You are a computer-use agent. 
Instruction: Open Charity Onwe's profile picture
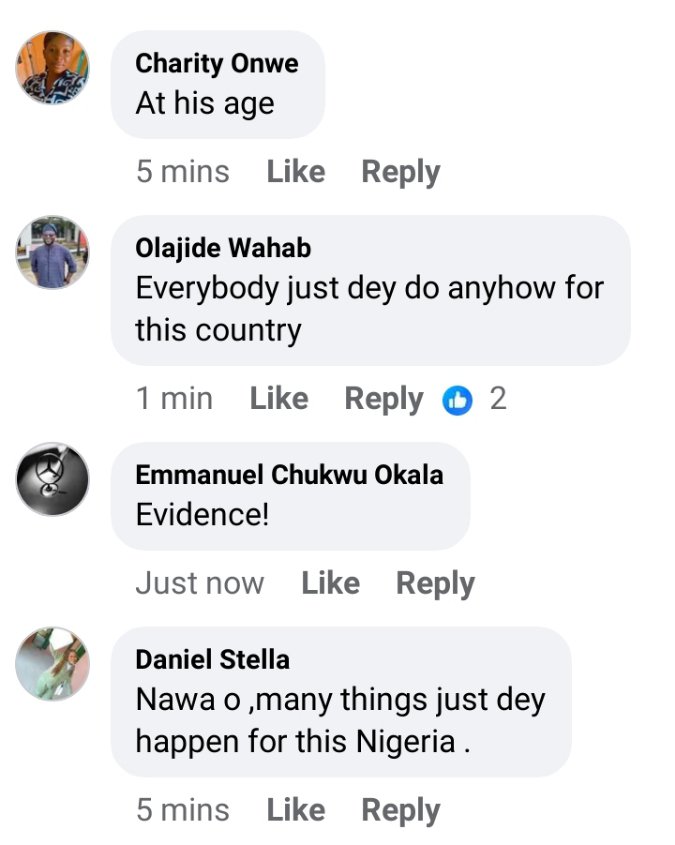tap(53, 68)
